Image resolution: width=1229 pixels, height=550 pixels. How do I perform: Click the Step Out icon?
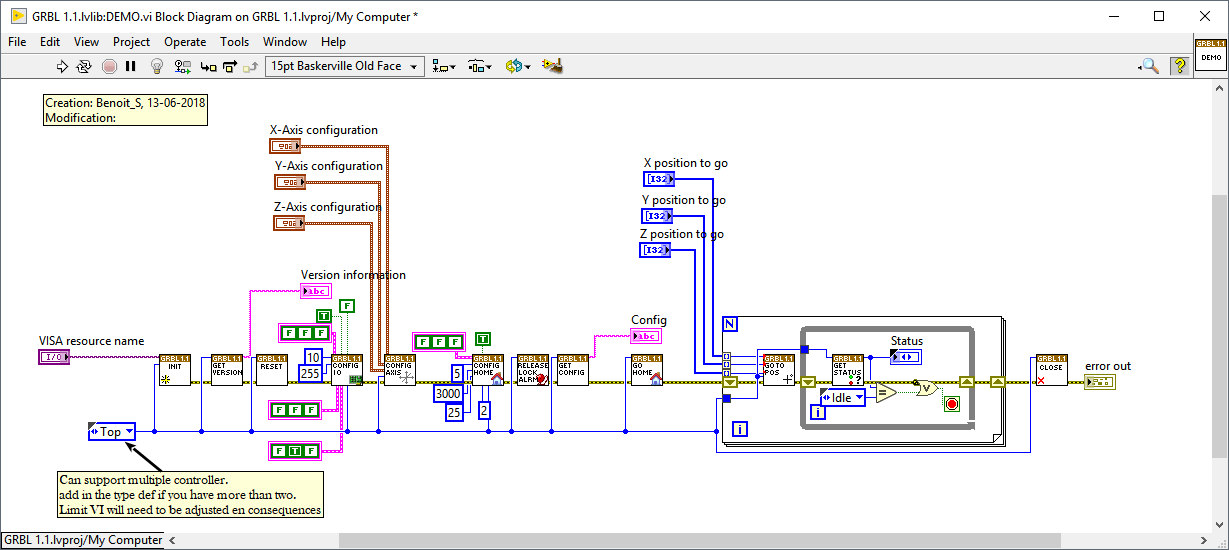[x=250, y=66]
